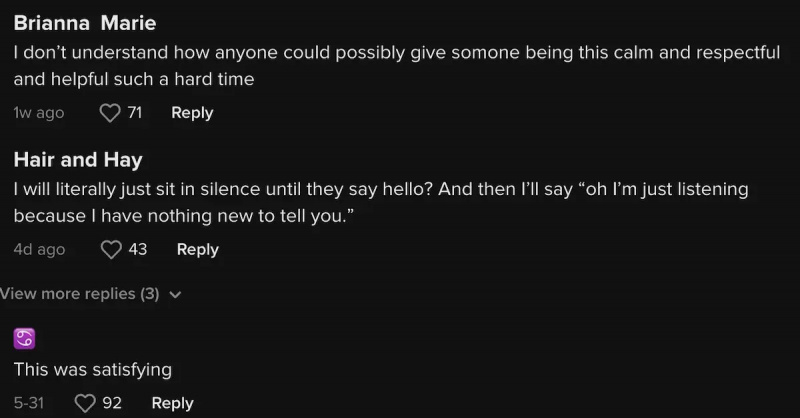Open Brianna Marie's profile name
Viewport: 800px width, 418px height.
(85, 23)
